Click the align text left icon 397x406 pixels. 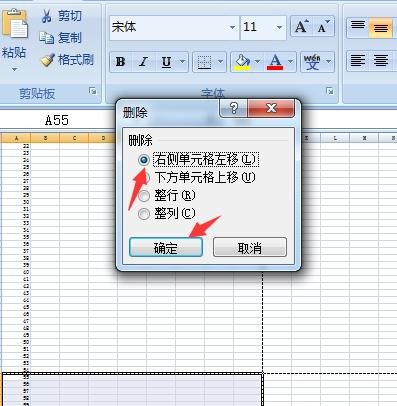point(358,61)
